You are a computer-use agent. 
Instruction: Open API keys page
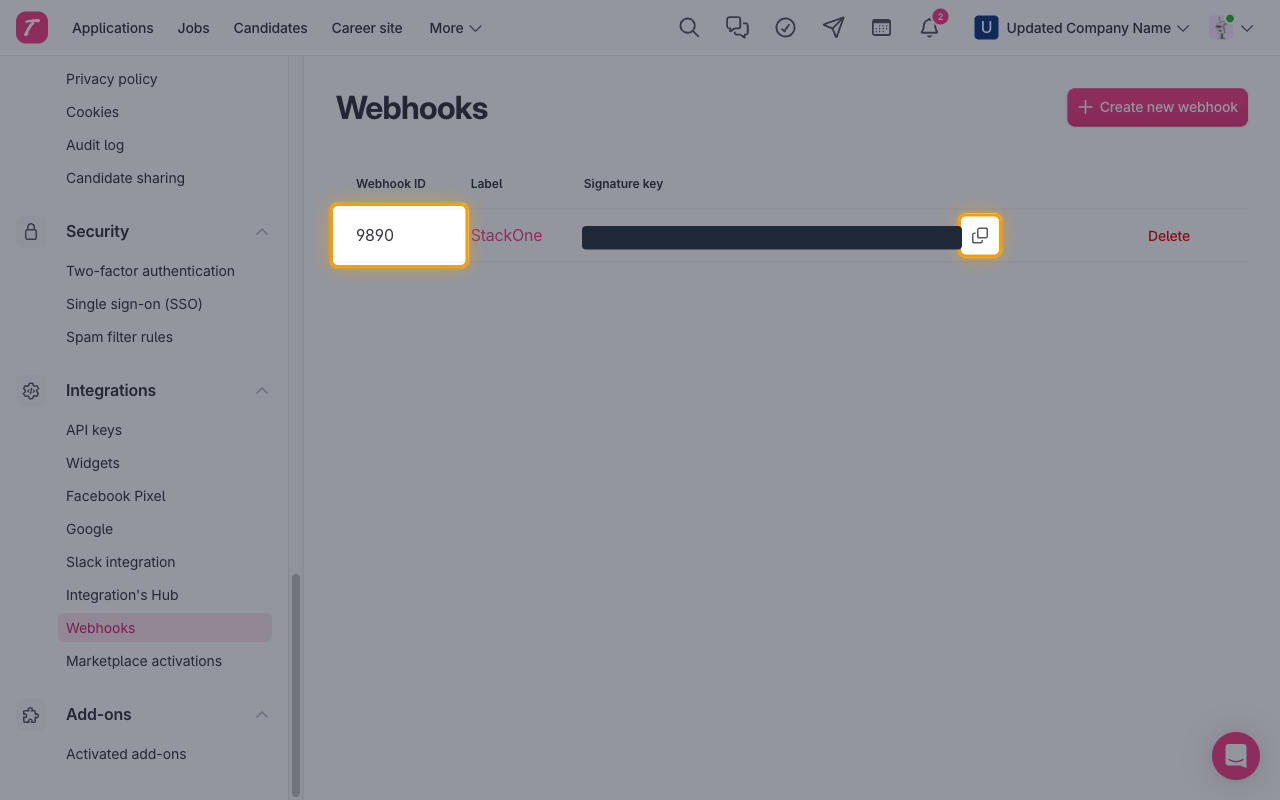click(x=94, y=430)
